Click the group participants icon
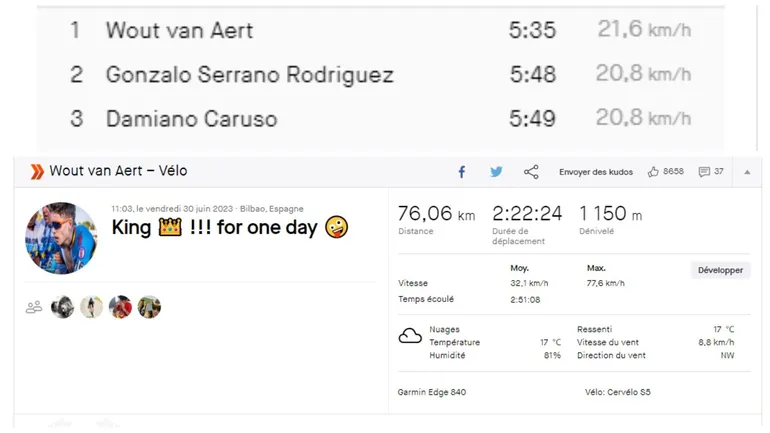Screen dimensions: 770x433 34,307
